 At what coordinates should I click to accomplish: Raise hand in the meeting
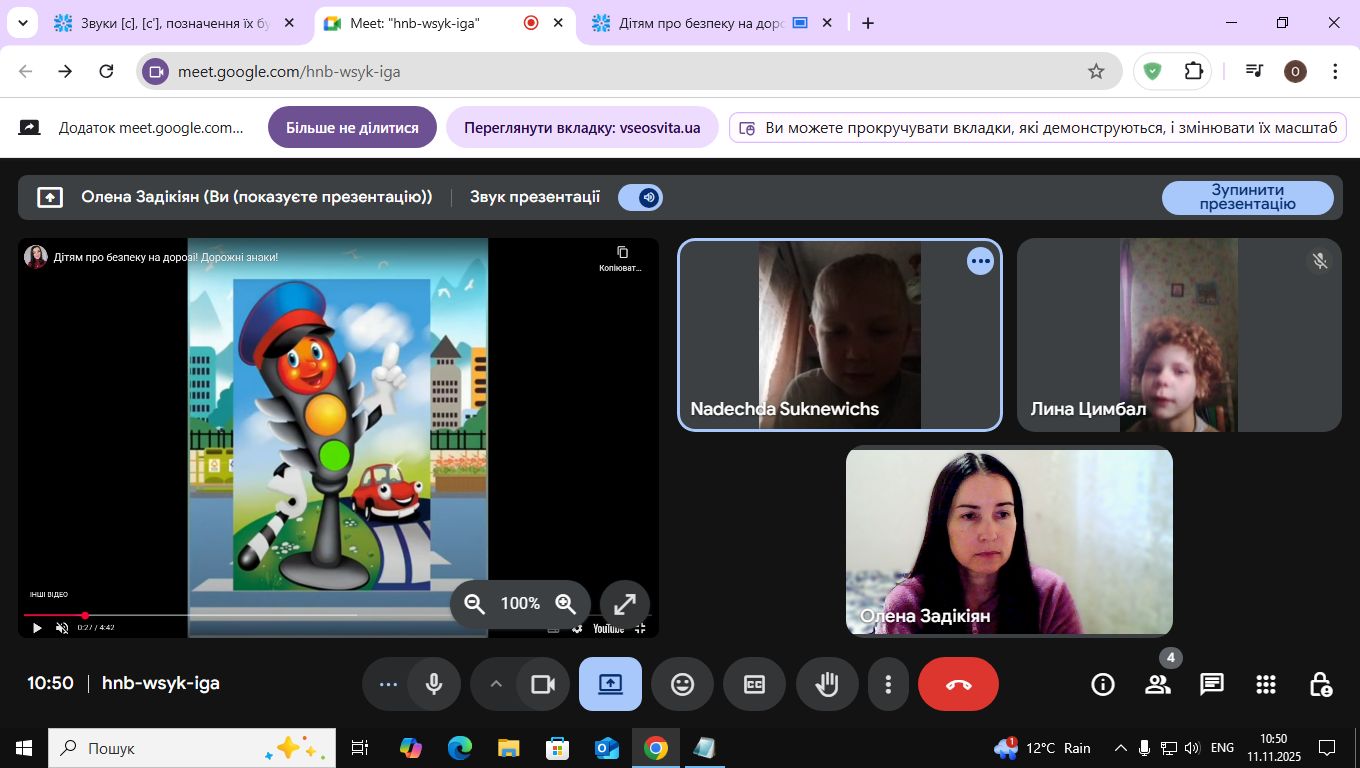tap(827, 684)
